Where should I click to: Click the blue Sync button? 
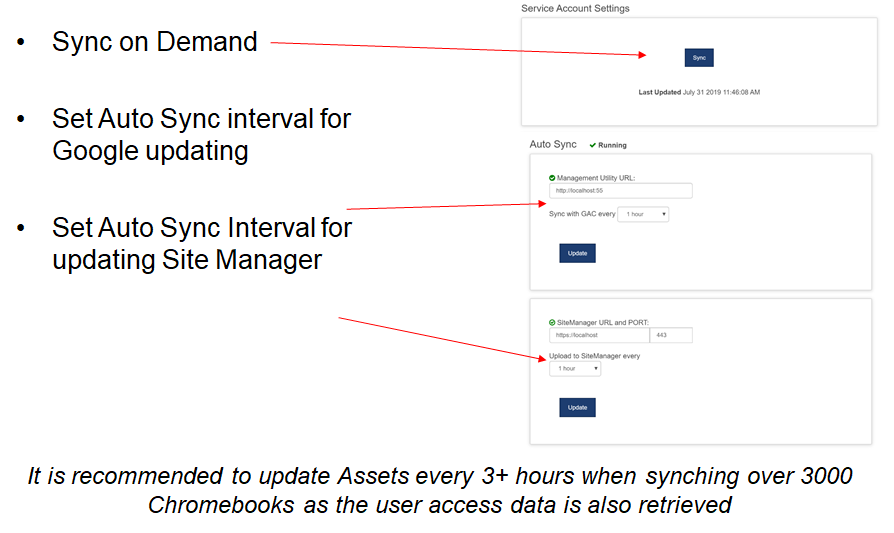699,58
